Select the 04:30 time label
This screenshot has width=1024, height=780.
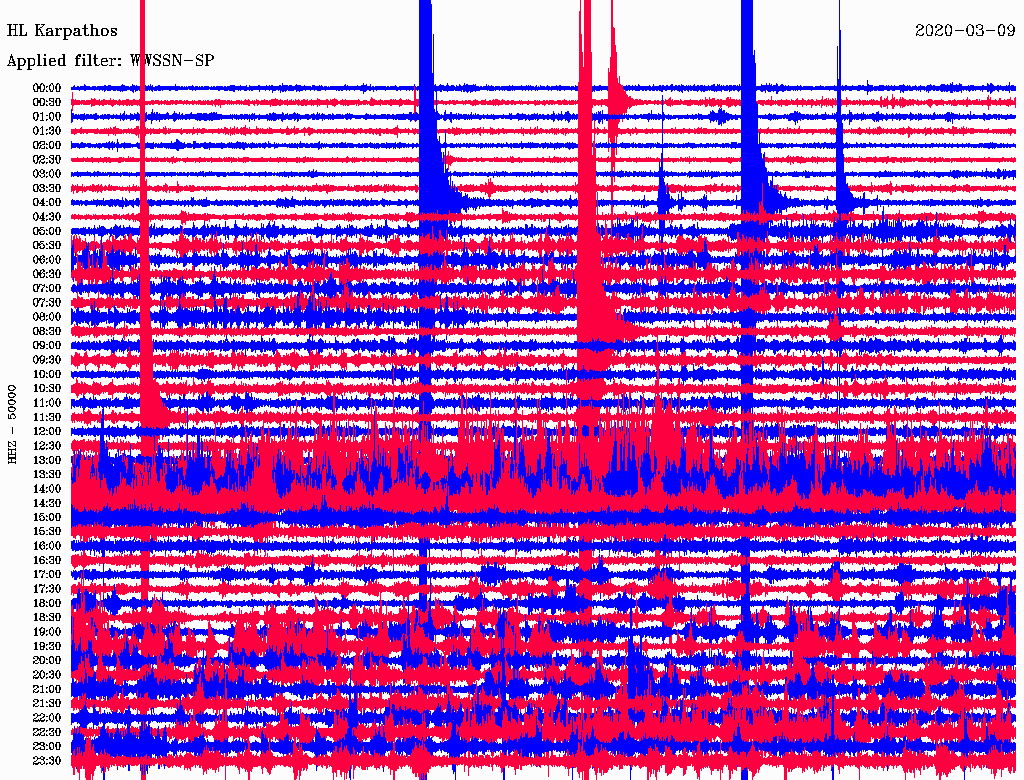tap(47, 216)
